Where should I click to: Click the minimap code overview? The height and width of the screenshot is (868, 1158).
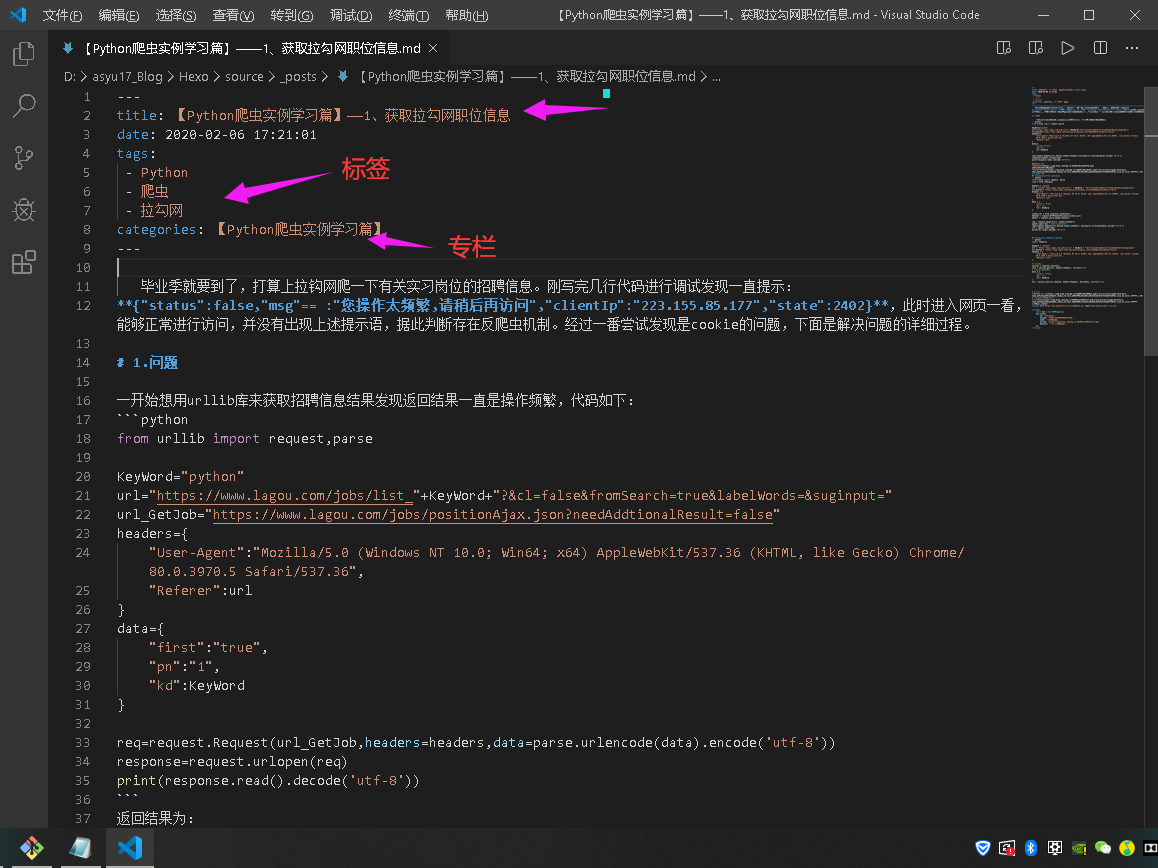tap(1087, 207)
